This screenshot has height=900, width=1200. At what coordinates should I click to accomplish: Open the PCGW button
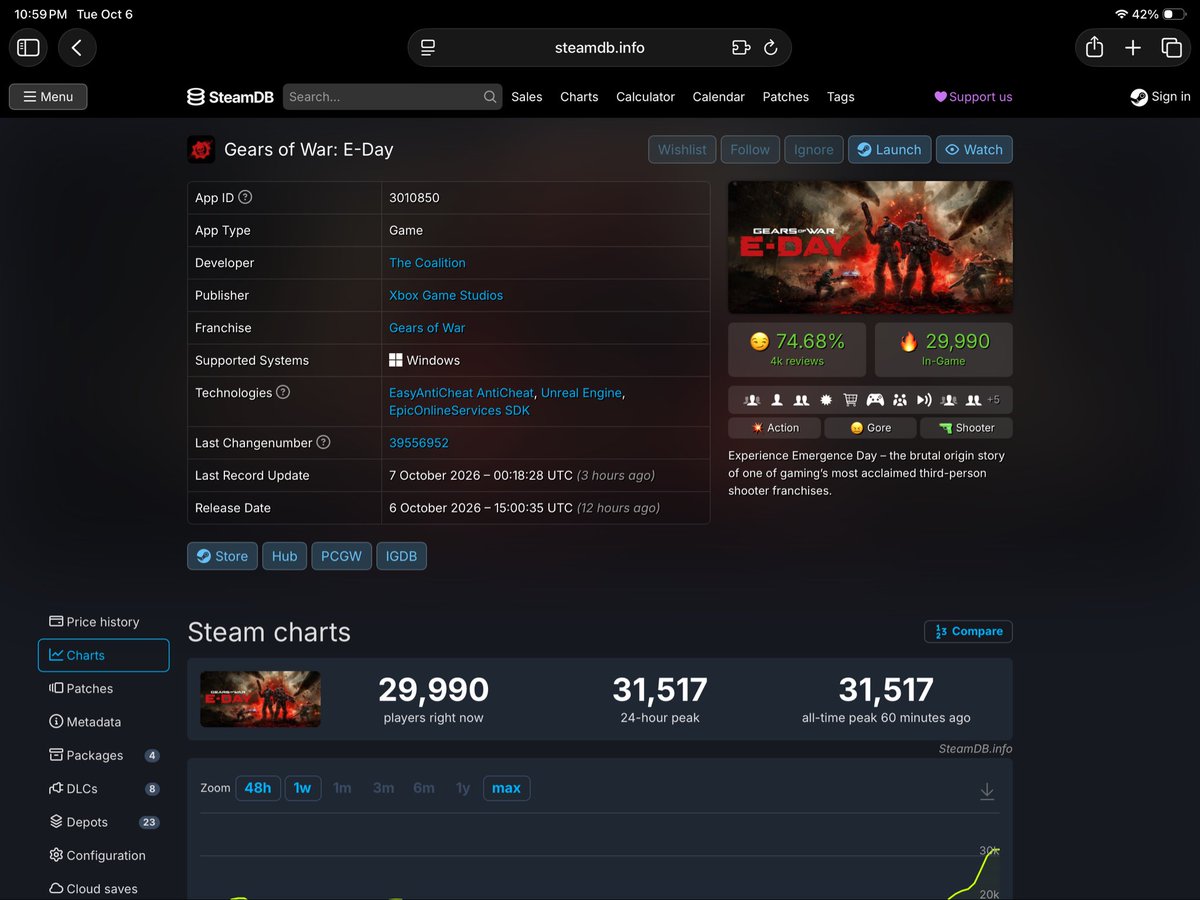341,556
